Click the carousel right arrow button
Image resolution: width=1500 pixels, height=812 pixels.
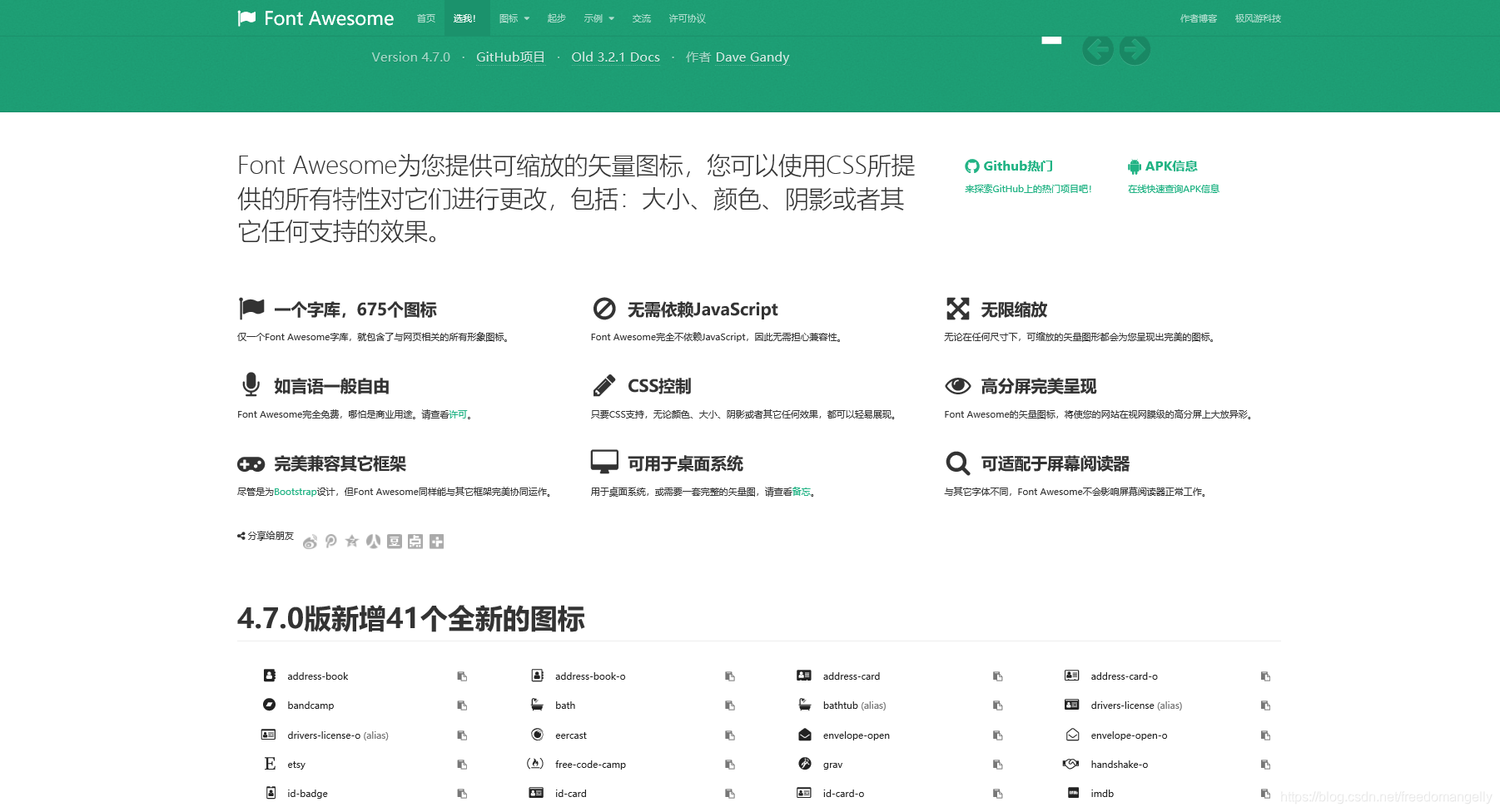pos(1135,50)
